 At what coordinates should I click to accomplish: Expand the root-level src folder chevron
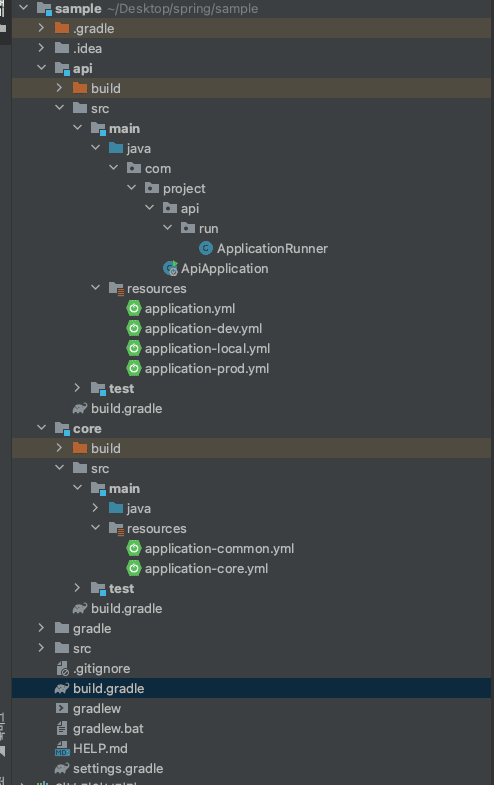tap(42, 648)
